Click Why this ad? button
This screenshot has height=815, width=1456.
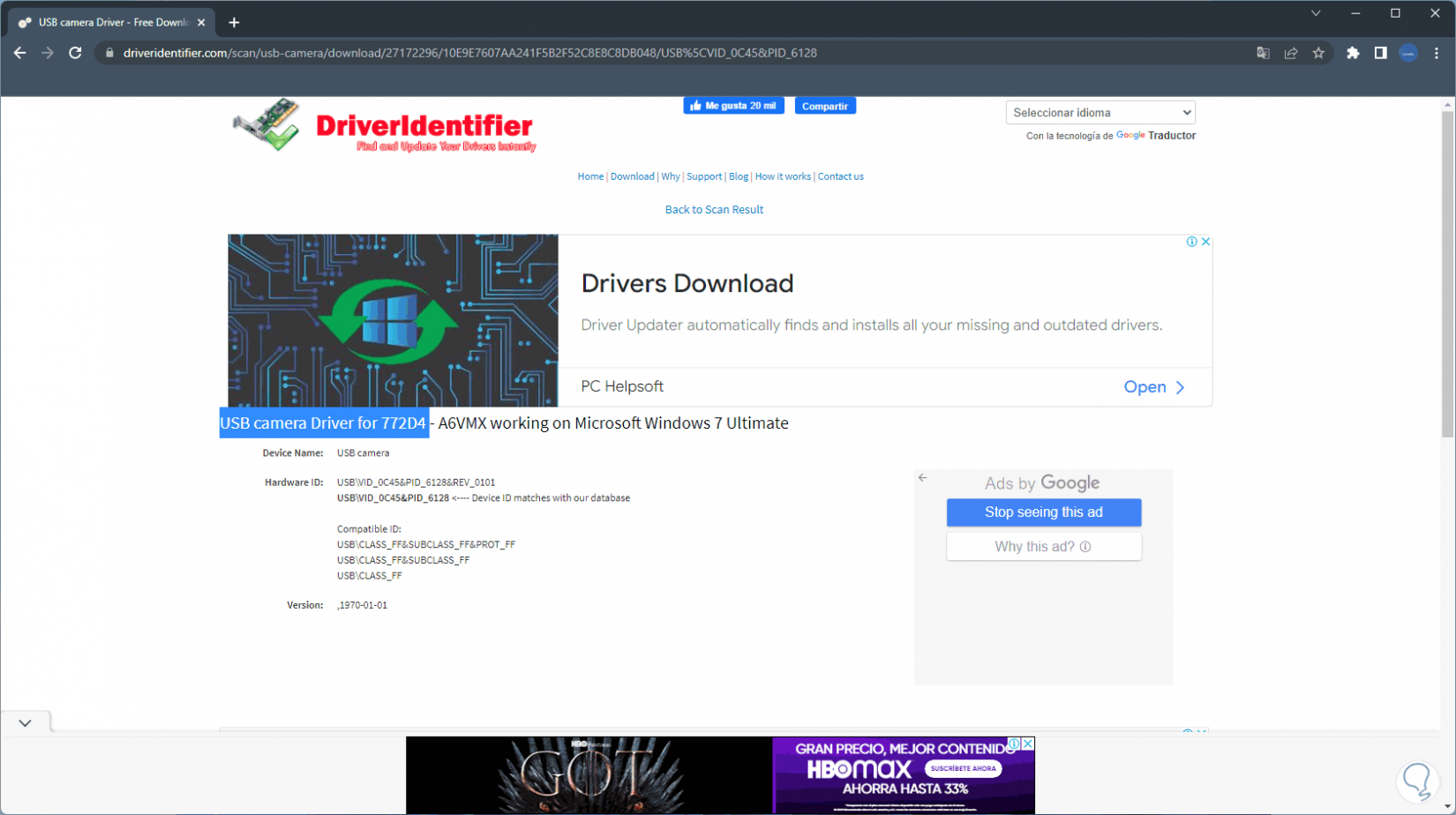1044,547
